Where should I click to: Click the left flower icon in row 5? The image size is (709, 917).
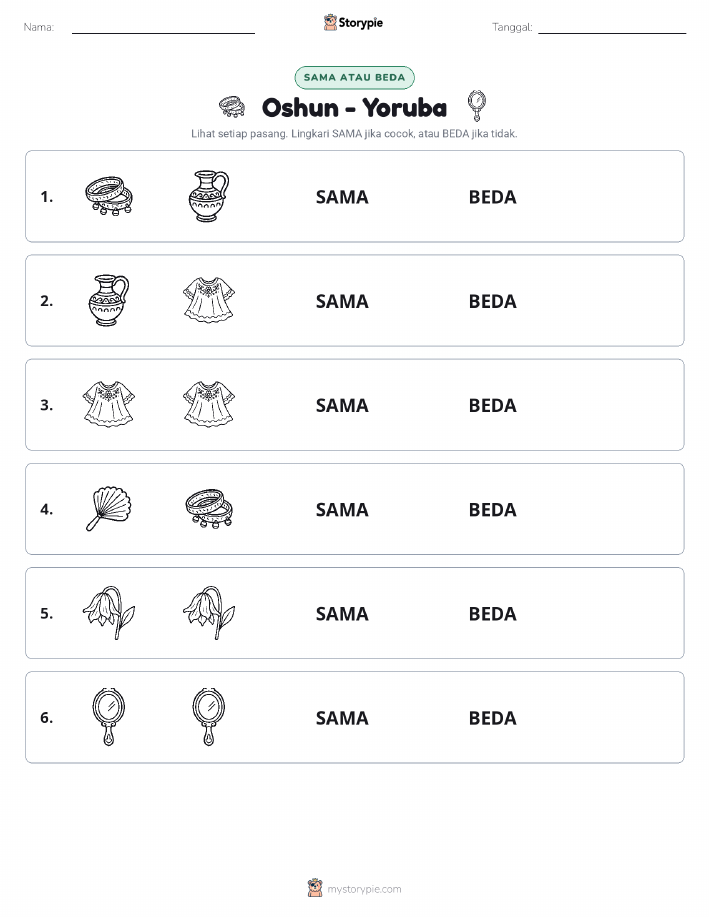(x=109, y=613)
